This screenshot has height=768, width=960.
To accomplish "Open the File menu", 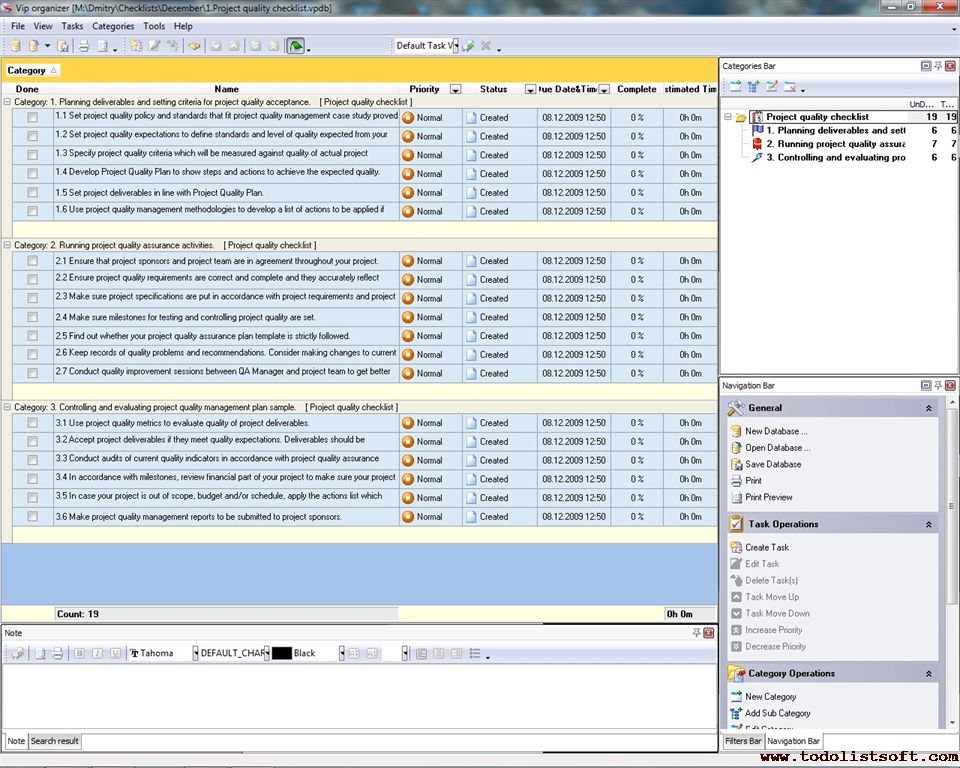I will pyautogui.click(x=18, y=26).
